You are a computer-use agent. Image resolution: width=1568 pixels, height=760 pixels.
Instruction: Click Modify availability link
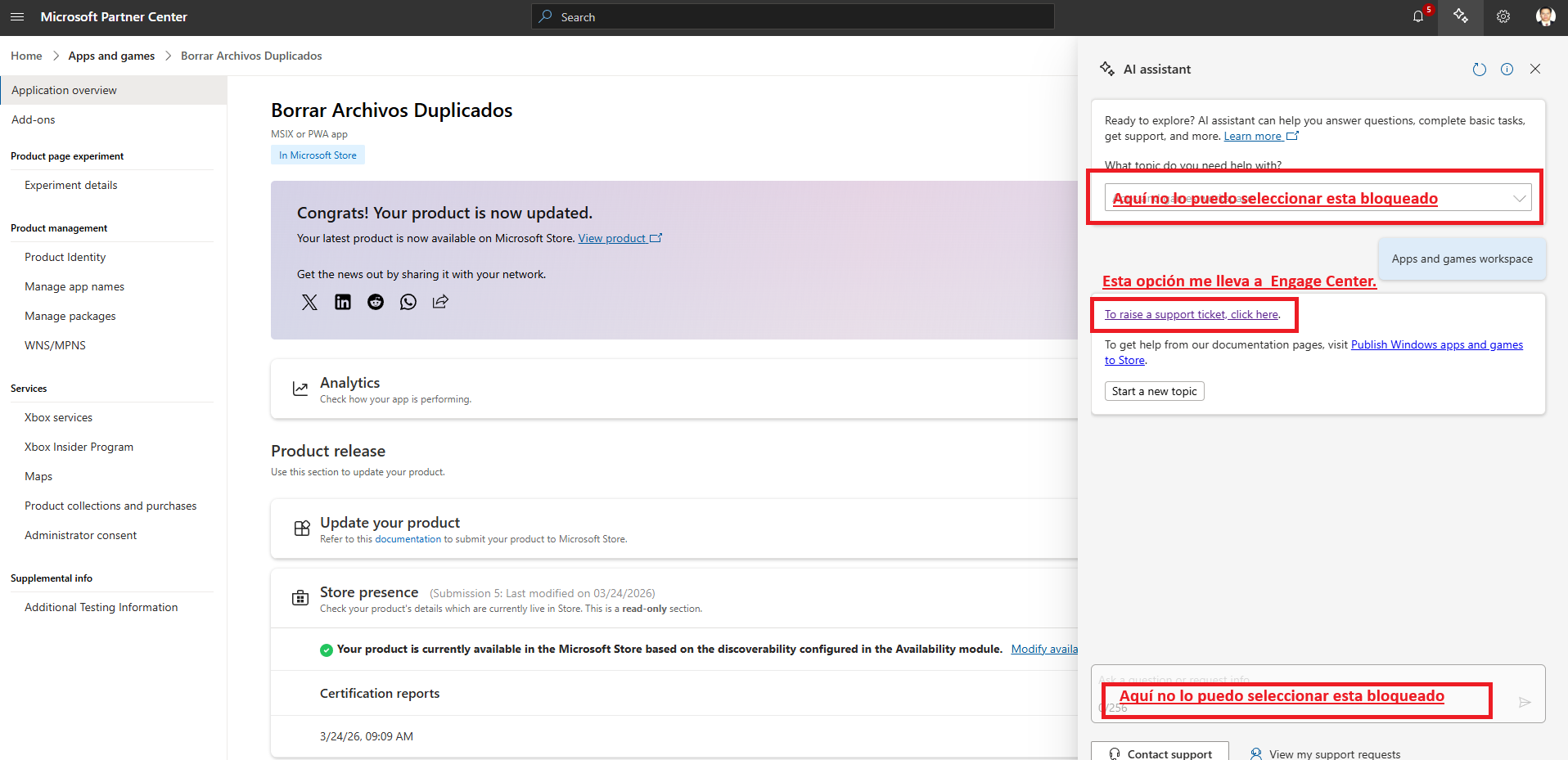(x=1044, y=649)
